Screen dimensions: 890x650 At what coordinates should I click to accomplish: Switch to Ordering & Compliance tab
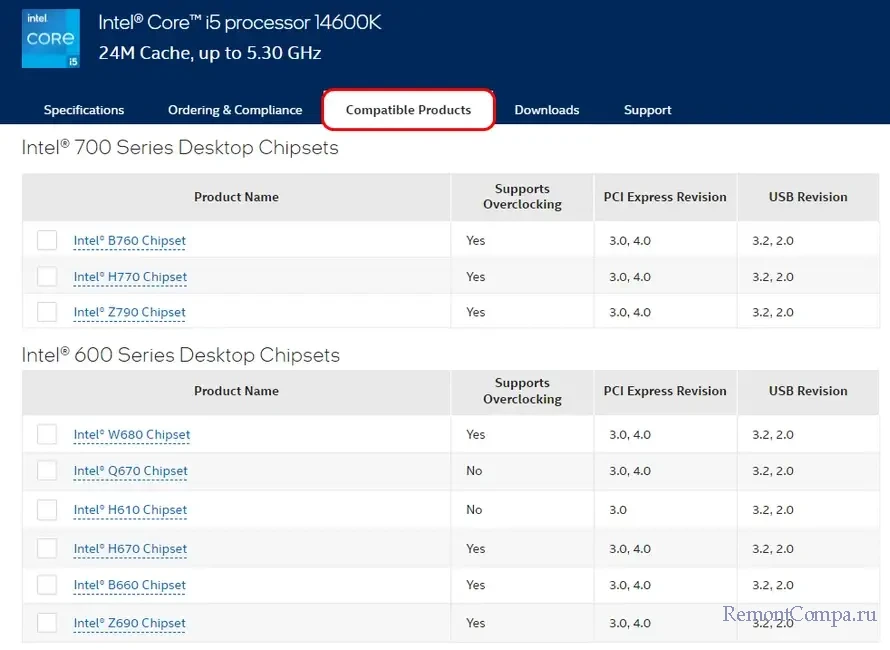click(x=235, y=110)
